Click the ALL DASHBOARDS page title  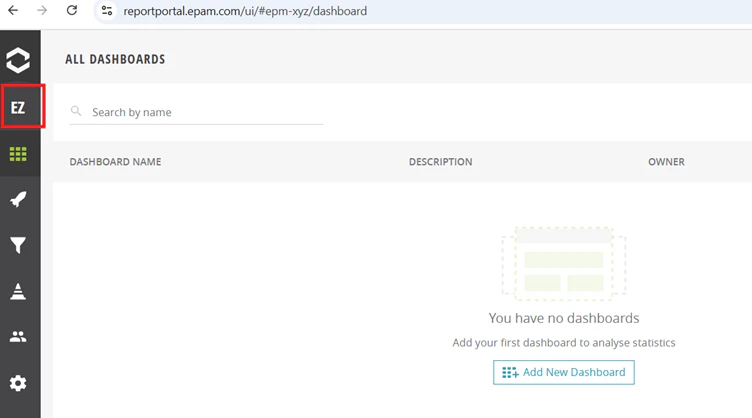point(115,59)
